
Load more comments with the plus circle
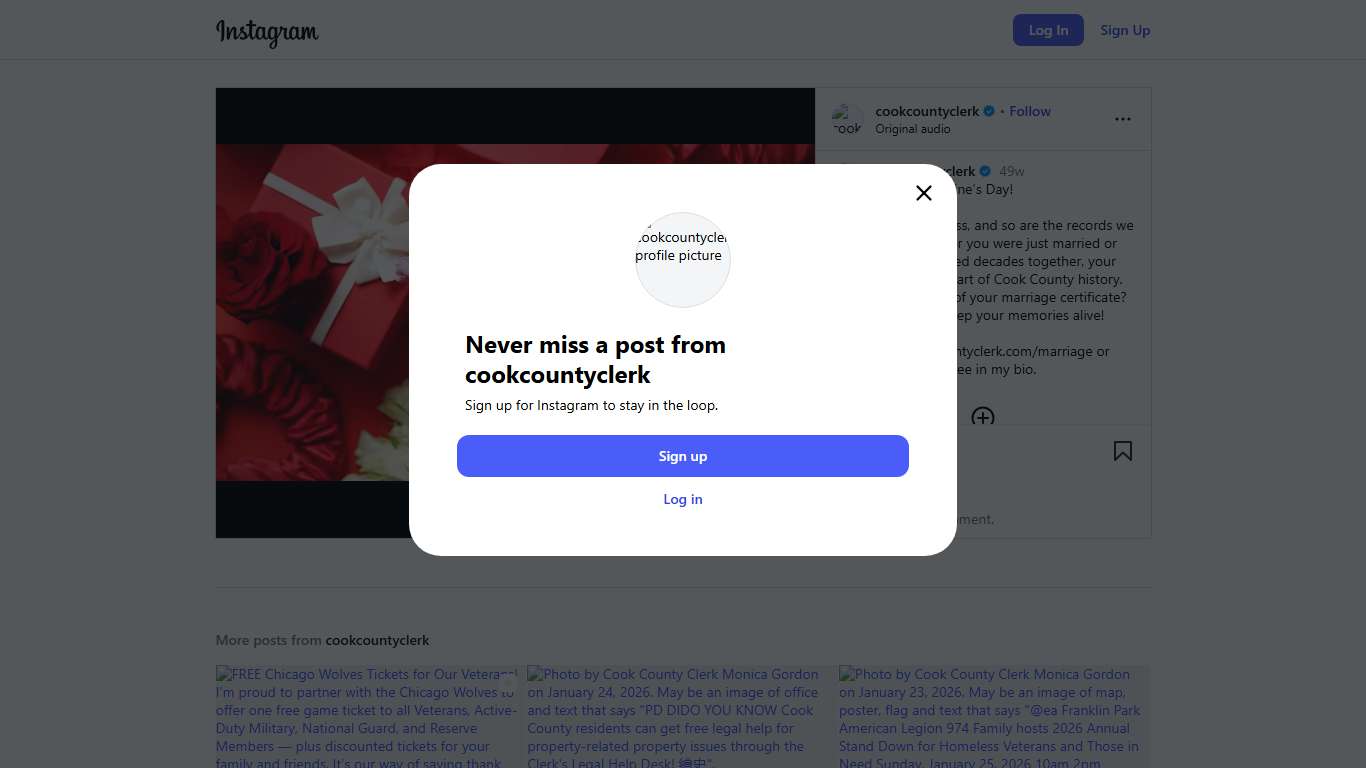982,417
